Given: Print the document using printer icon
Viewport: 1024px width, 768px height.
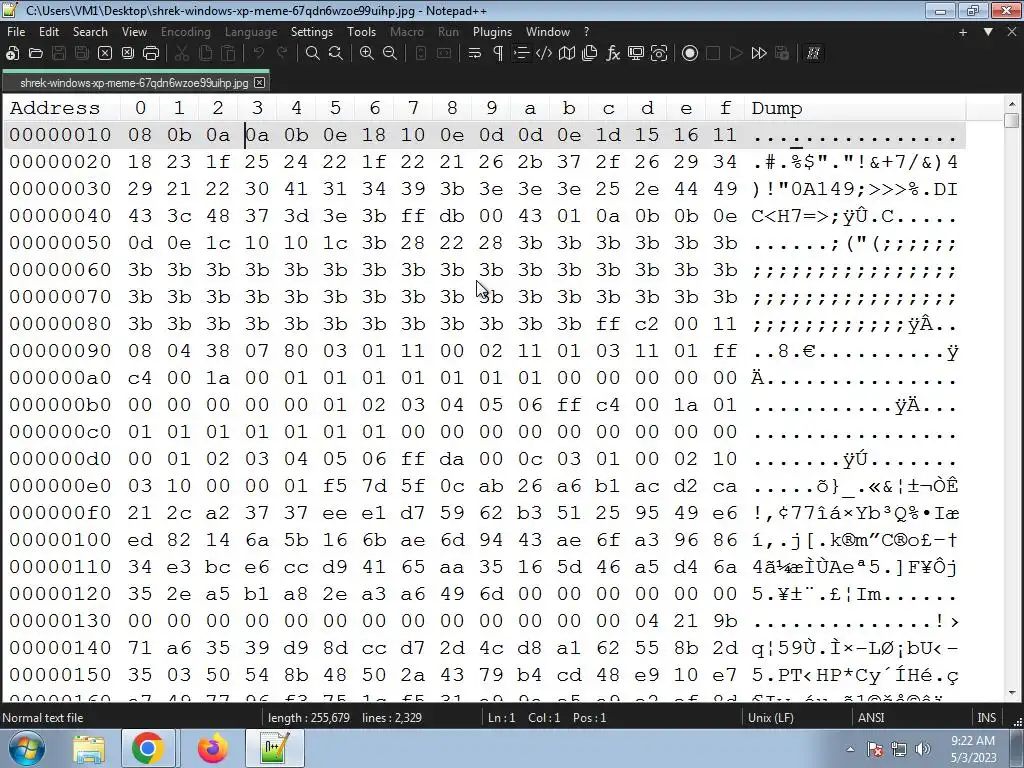Looking at the screenshot, I should point(151,54).
